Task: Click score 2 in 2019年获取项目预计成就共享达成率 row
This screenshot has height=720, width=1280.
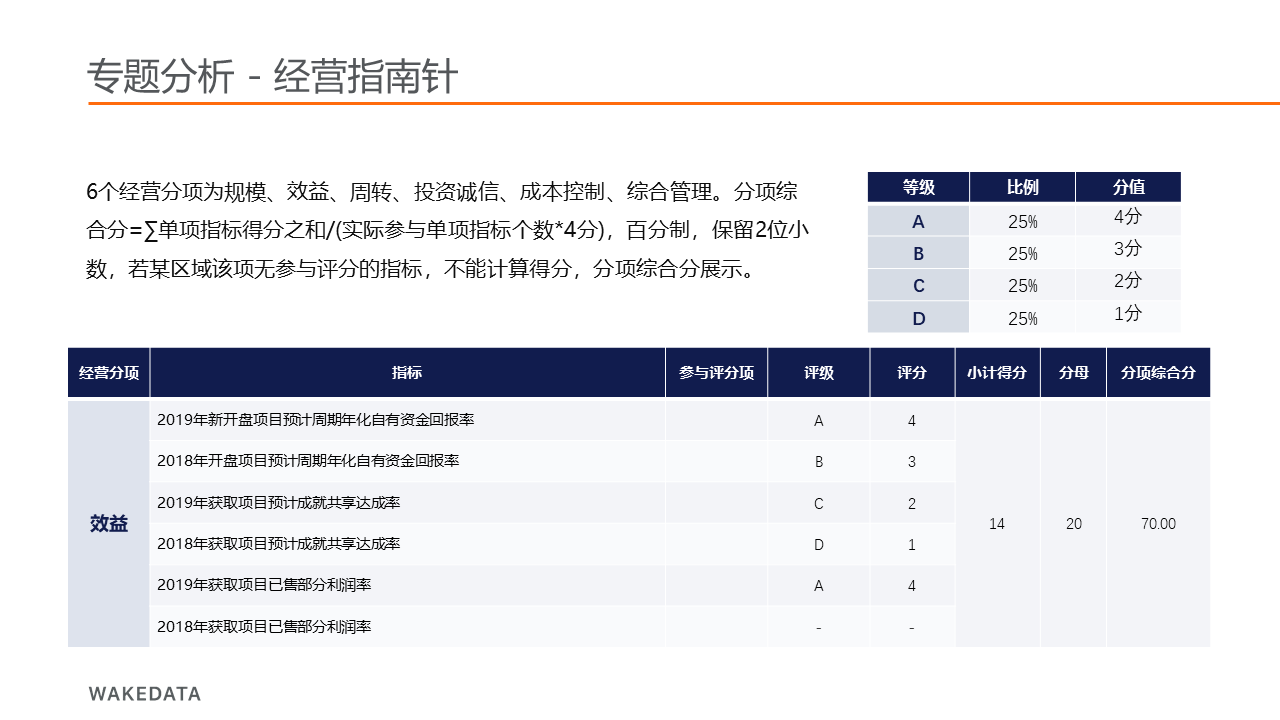Action: pyautogui.click(x=912, y=503)
